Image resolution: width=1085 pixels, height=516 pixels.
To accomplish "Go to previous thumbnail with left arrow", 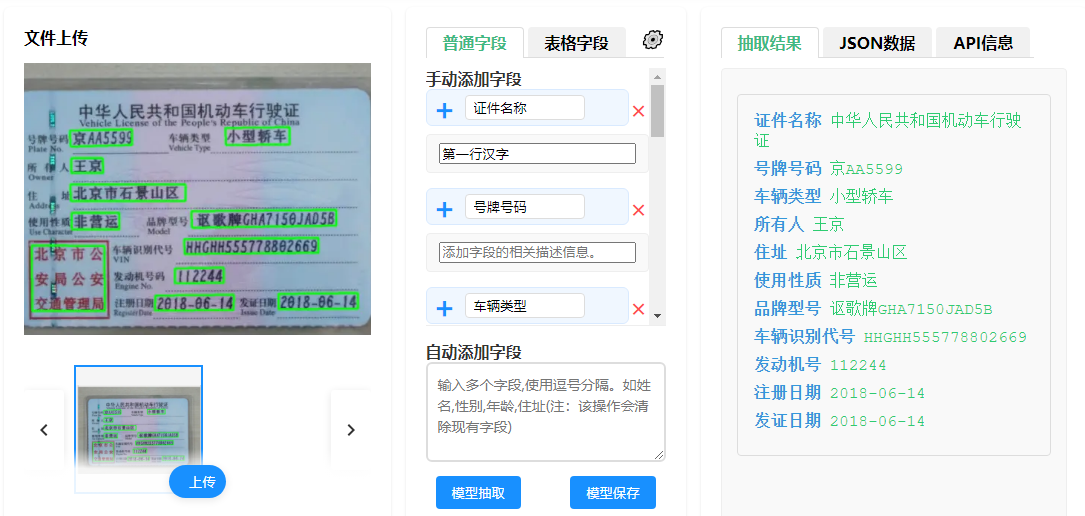I will point(44,430).
